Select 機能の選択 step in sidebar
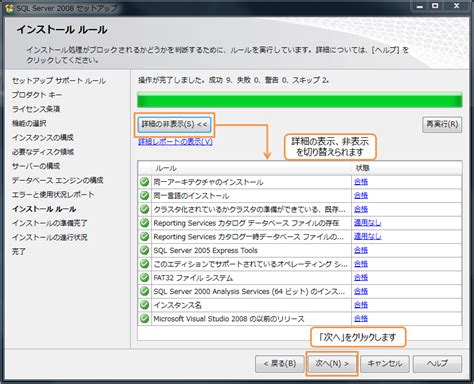 pos(29,123)
